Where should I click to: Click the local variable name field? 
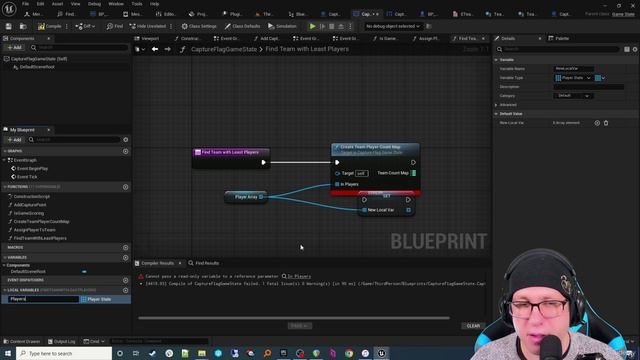tap(43, 299)
